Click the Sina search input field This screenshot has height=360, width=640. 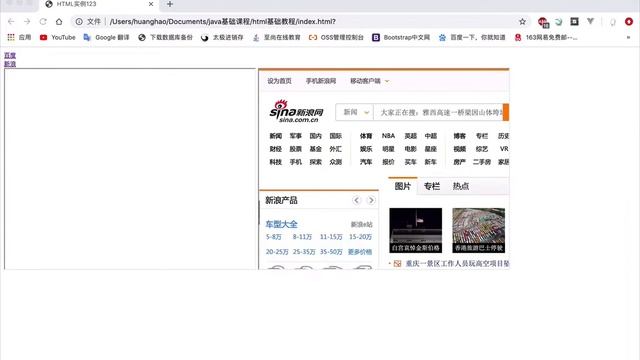[x=438, y=112]
